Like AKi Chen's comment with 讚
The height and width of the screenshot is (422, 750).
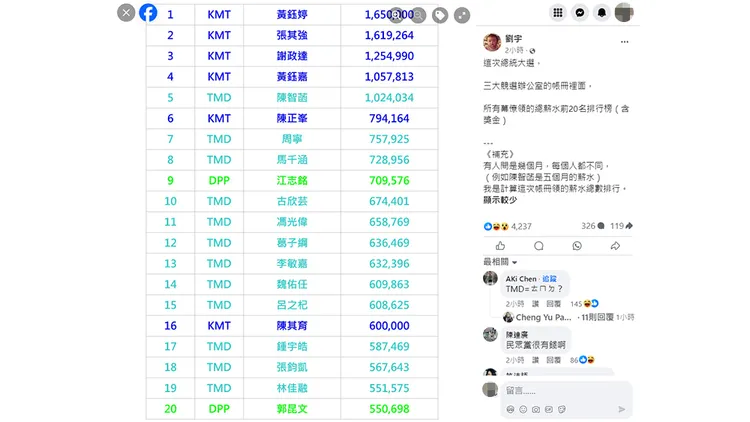535,304
